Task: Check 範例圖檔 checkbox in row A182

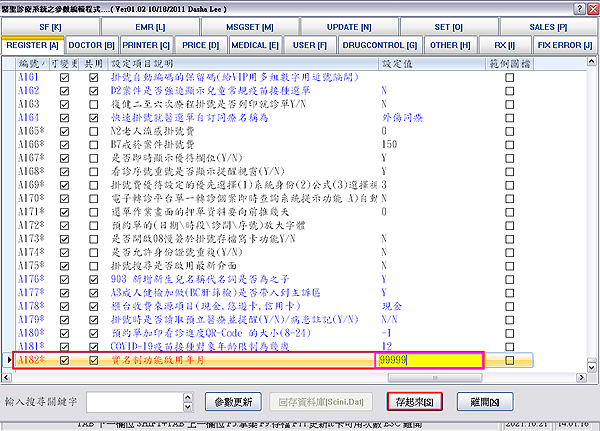Action: point(511,359)
